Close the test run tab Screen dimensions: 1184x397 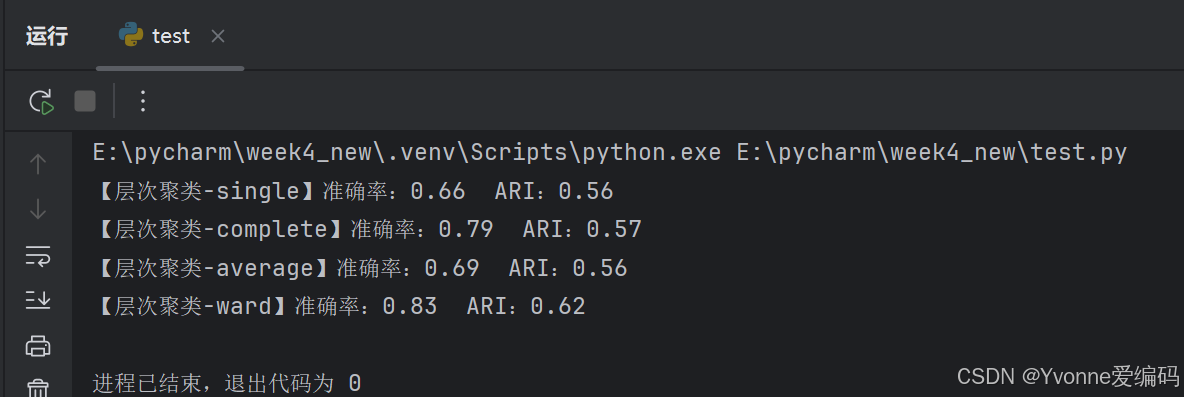pos(217,36)
